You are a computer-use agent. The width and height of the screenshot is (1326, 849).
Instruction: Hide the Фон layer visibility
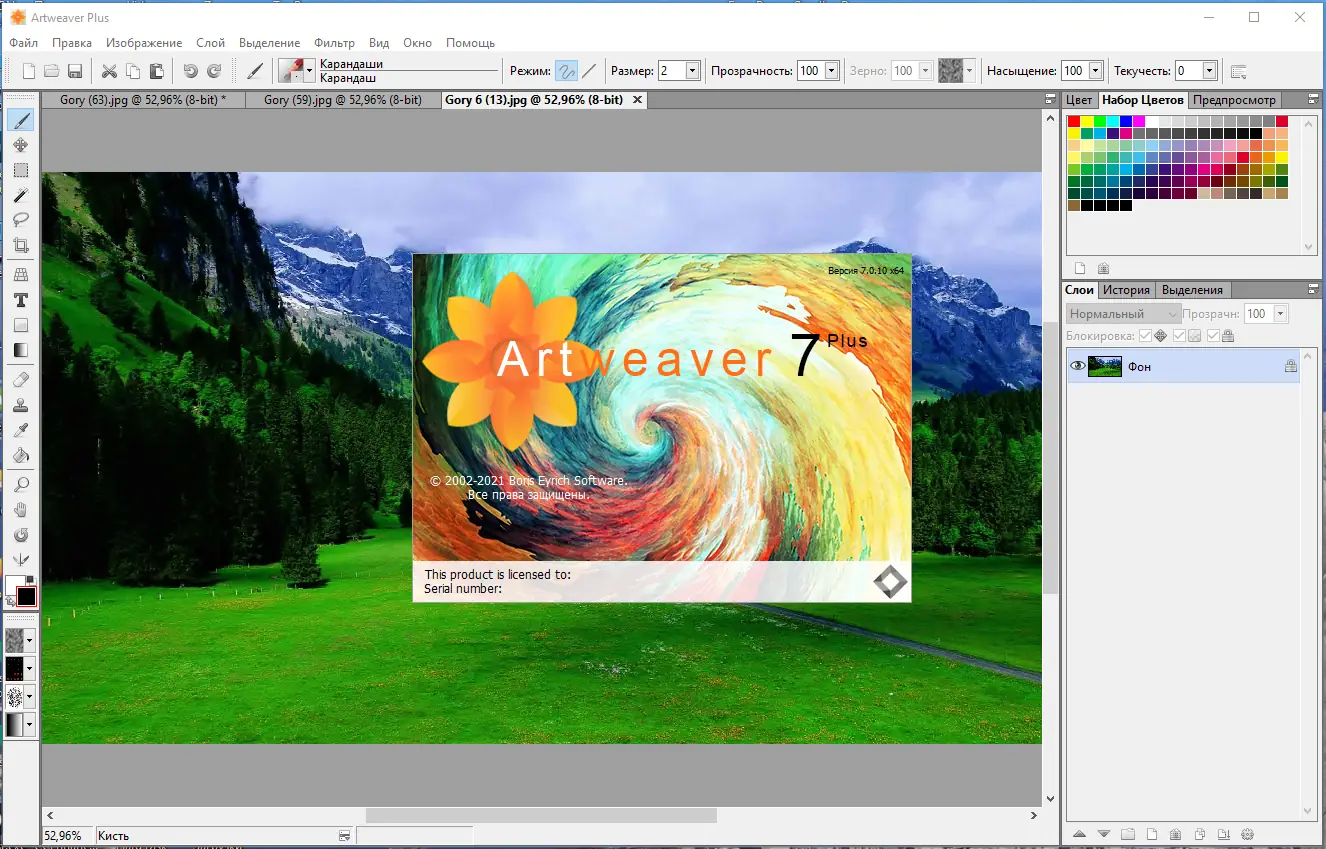pos(1077,366)
